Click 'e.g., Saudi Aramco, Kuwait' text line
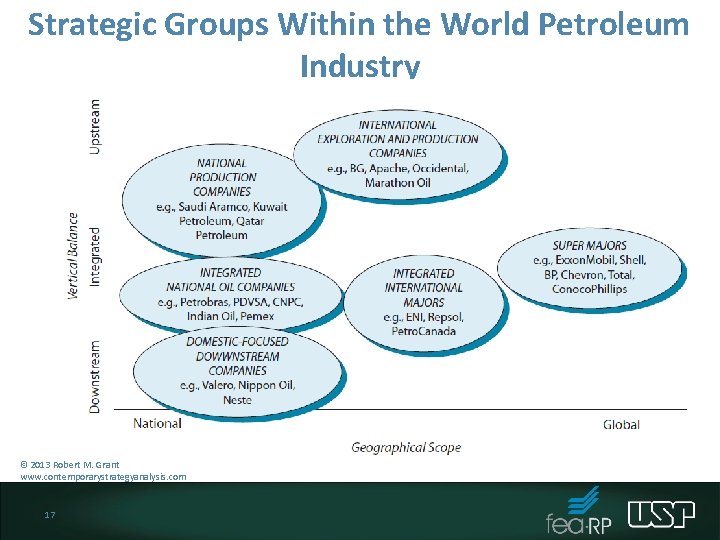 222,207
